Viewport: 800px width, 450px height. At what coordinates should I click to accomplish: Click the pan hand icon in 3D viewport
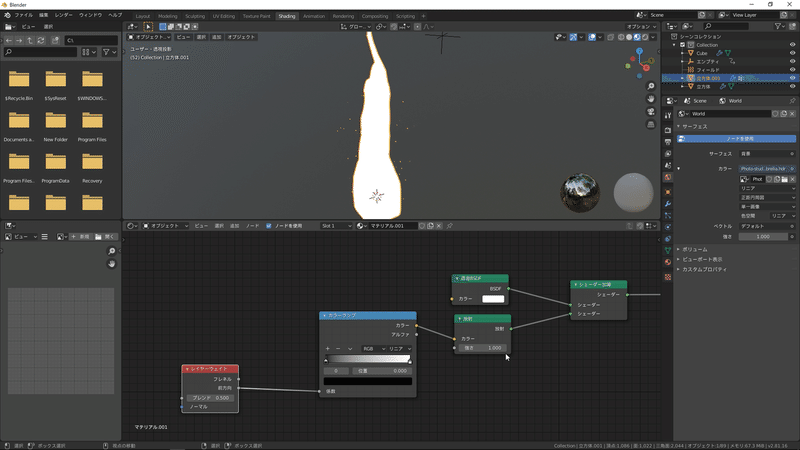[651, 99]
